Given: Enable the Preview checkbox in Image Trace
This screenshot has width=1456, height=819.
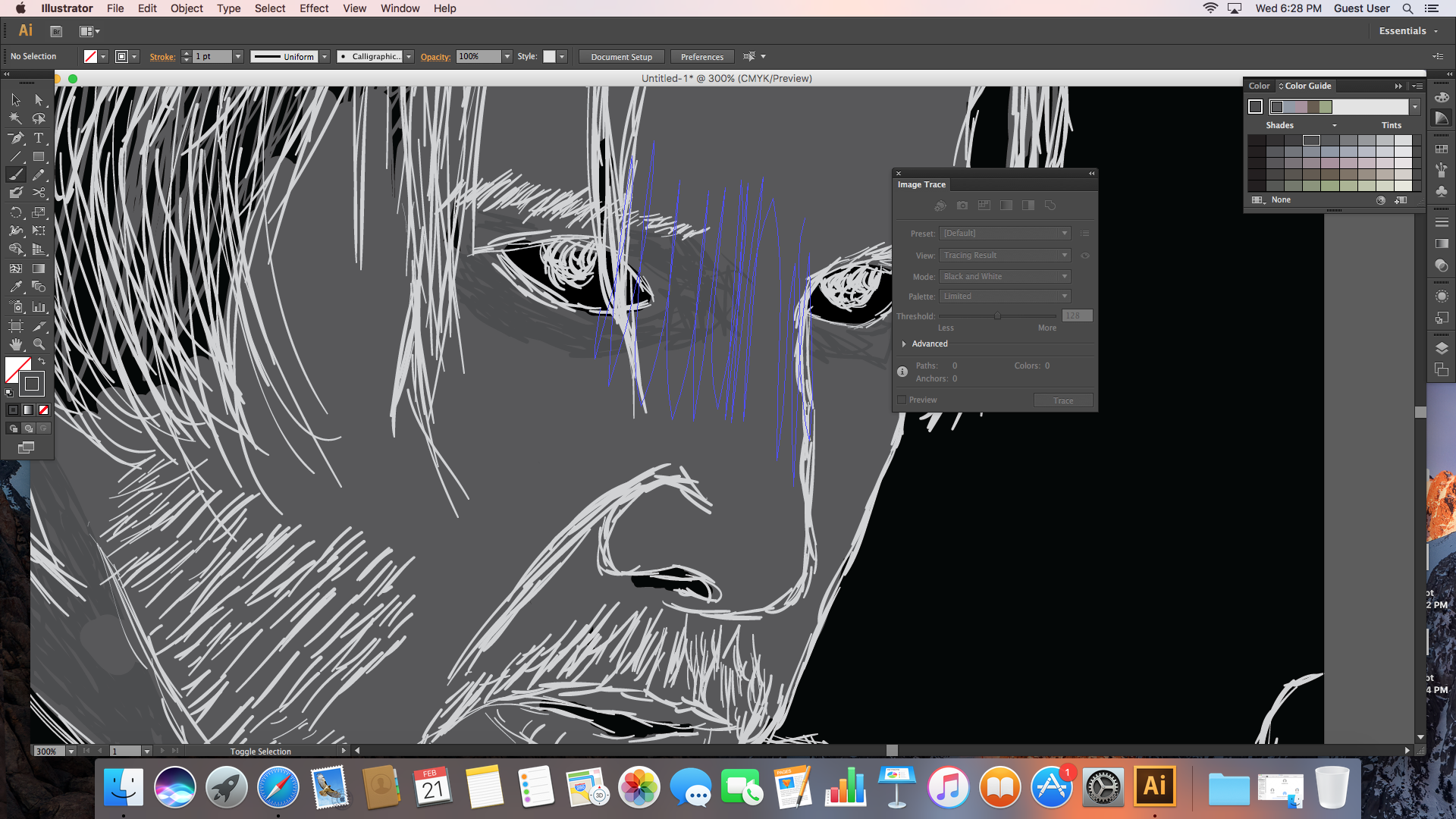Looking at the screenshot, I should coord(902,399).
